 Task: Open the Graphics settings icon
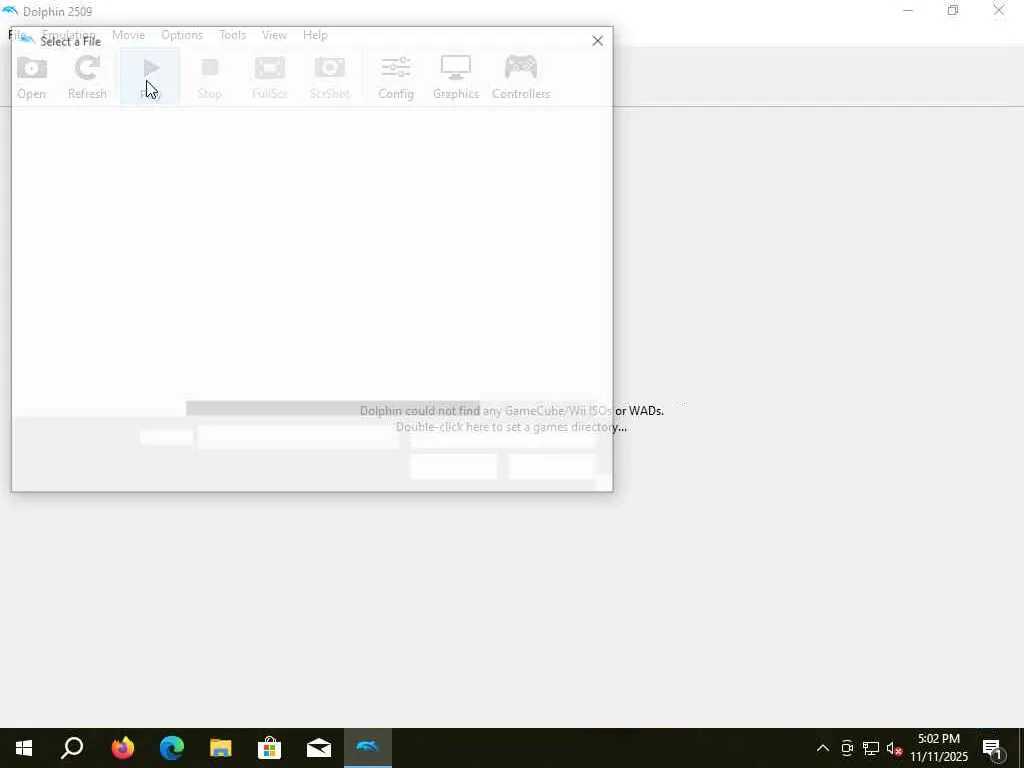pyautogui.click(x=456, y=77)
